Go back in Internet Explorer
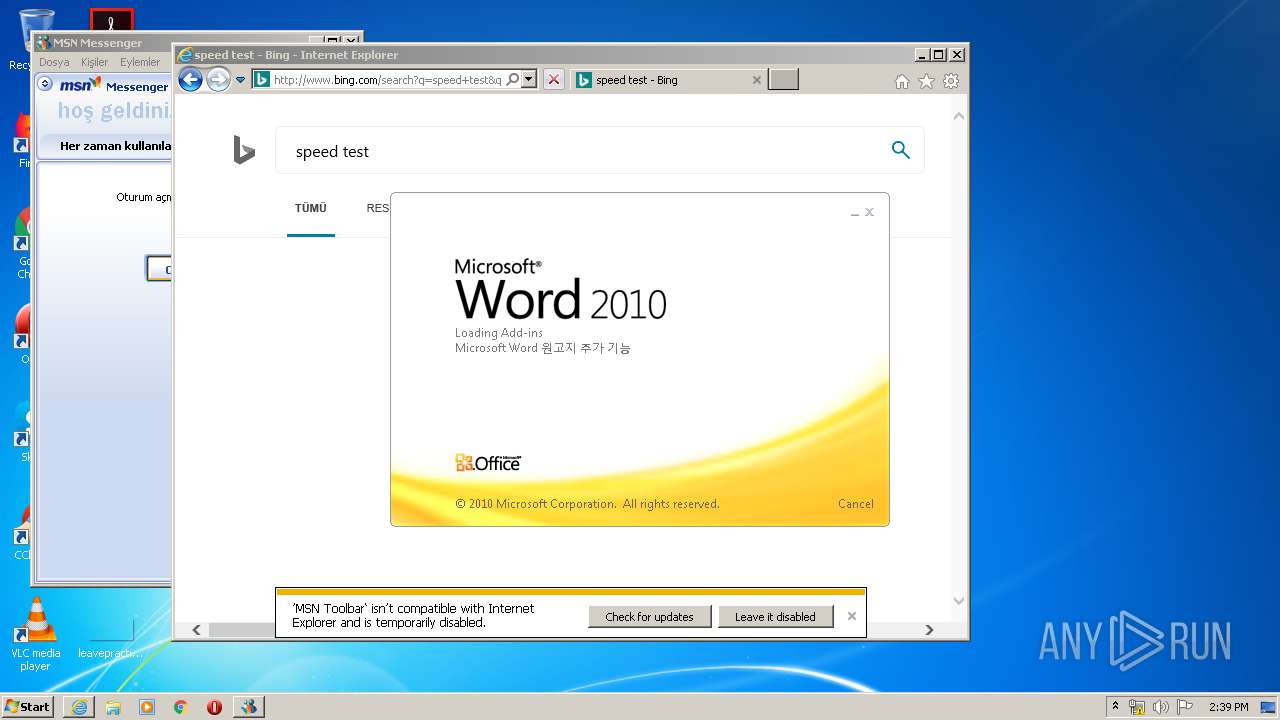Screen dimensions: 1280x720 pos(190,80)
